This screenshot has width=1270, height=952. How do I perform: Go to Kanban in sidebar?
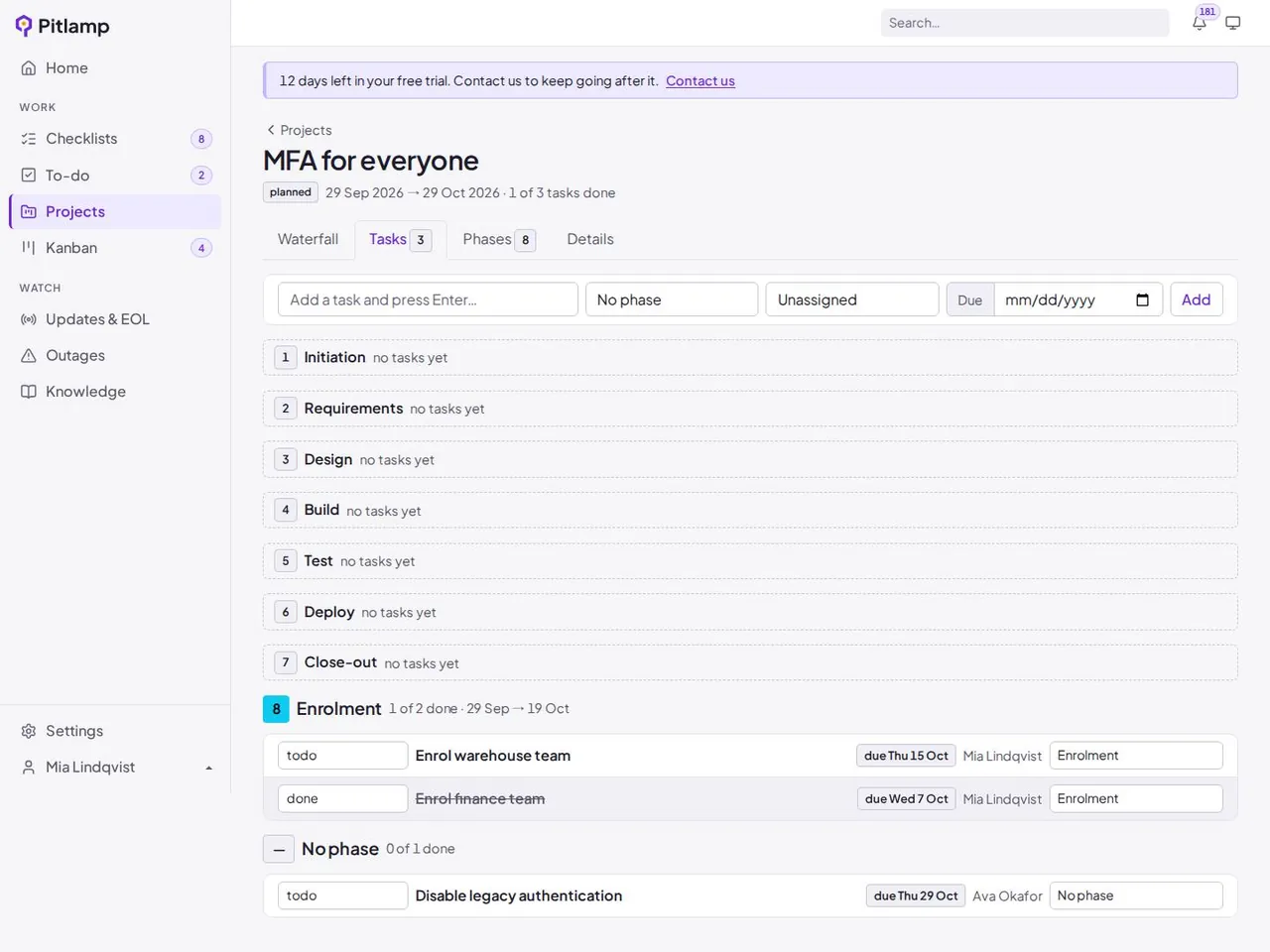tap(115, 248)
